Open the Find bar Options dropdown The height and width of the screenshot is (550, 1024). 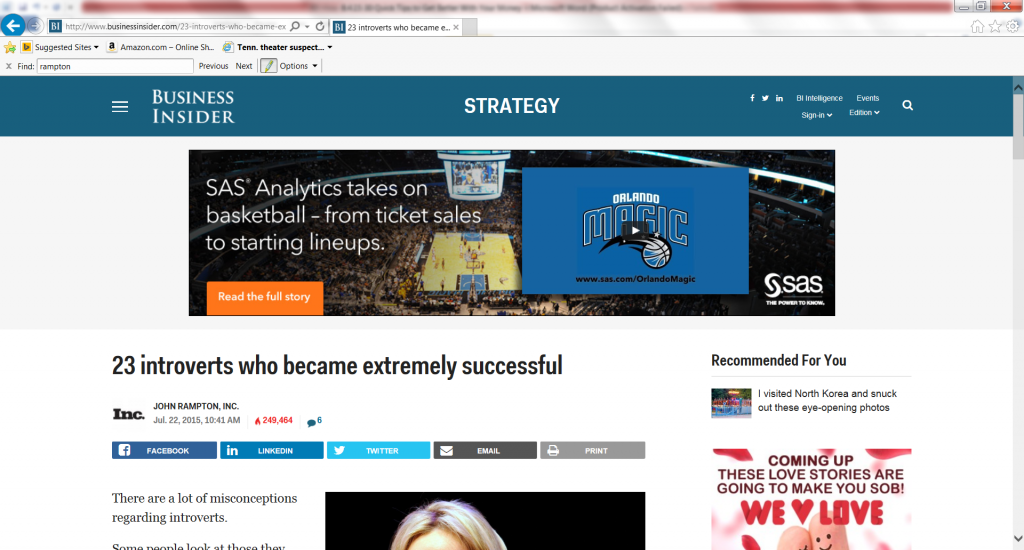coord(298,66)
